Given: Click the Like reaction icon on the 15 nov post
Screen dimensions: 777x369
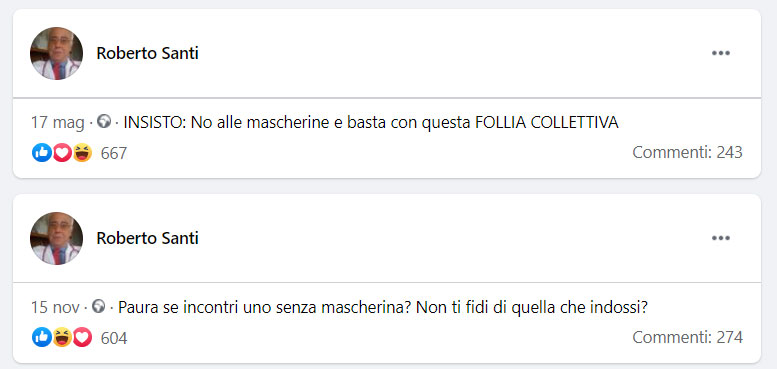Looking at the screenshot, I should click(x=42, y=337).
